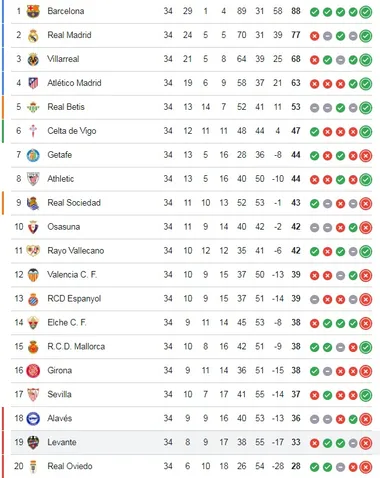Open the Rayo Vallecano team page
This screenshot has width=380, height=478.
coord(76,251)
